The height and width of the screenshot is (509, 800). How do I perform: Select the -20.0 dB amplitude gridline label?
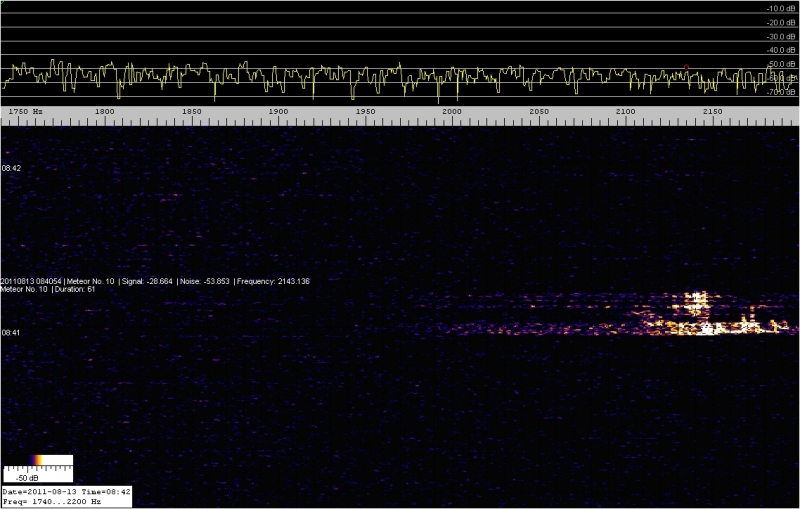[780, 22]
